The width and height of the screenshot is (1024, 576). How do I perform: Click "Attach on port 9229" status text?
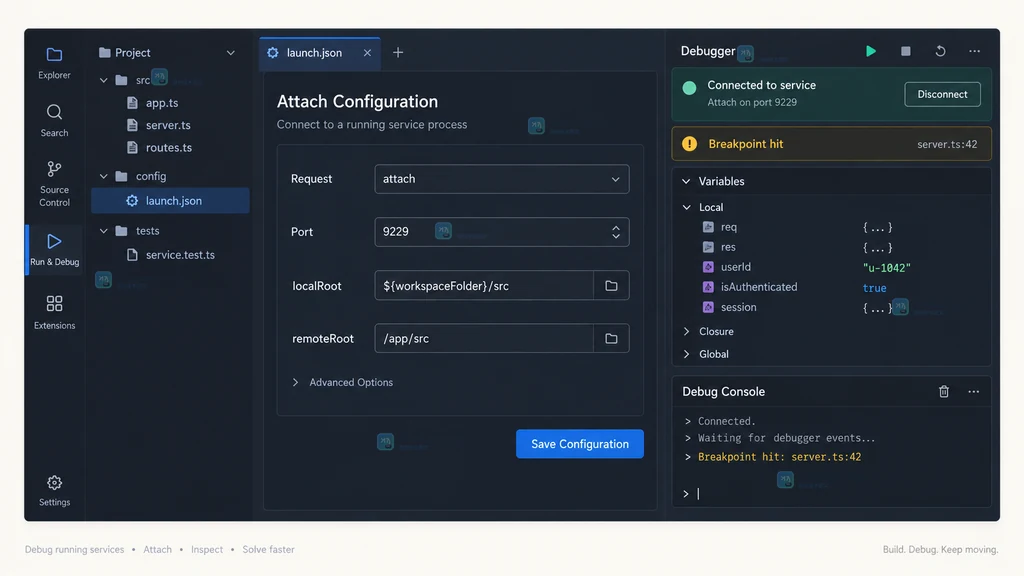pos(752,103)
